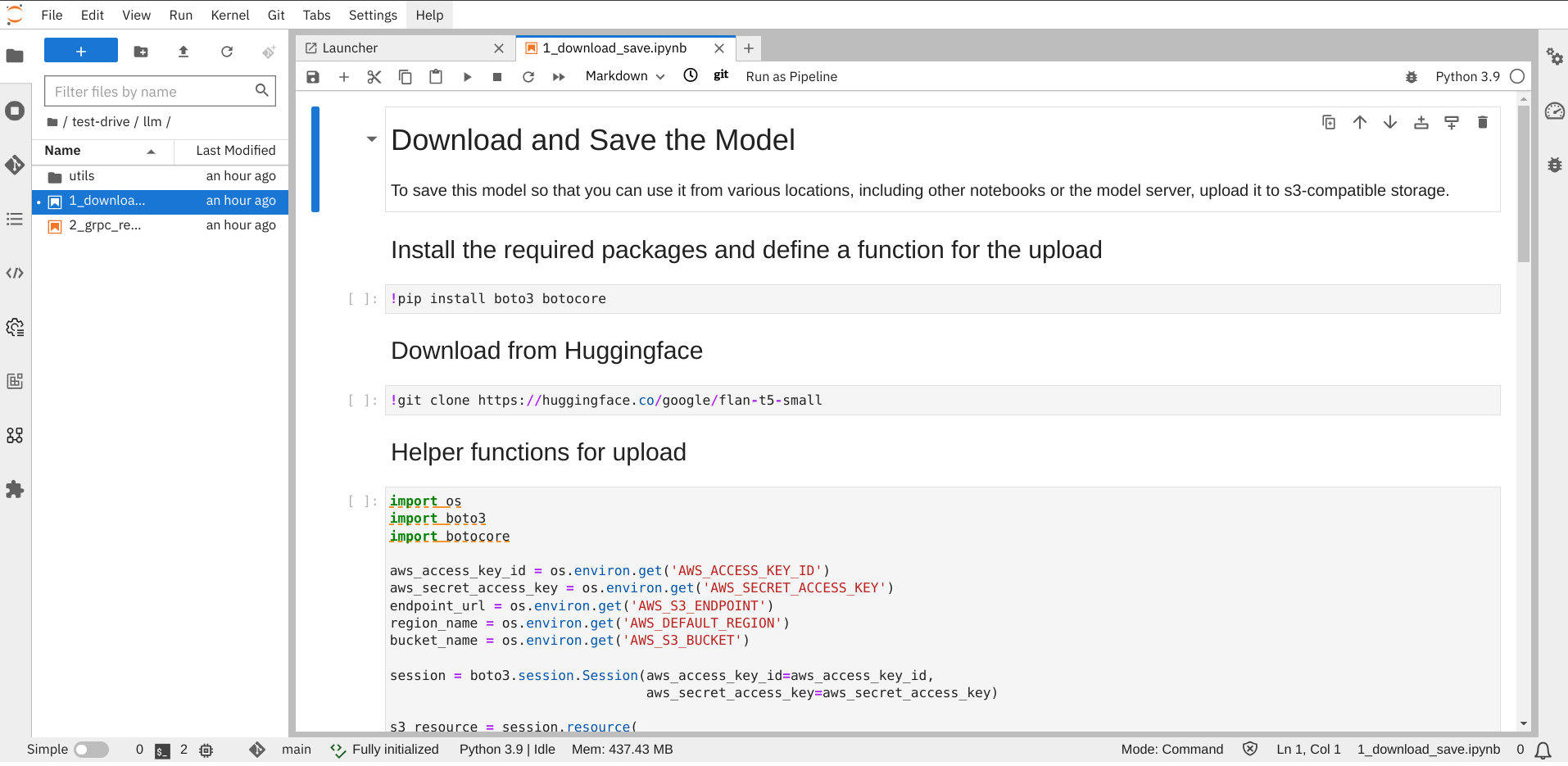
Task: Close the 1_download_save.ipynb tab
Action: tap(719, 48)
